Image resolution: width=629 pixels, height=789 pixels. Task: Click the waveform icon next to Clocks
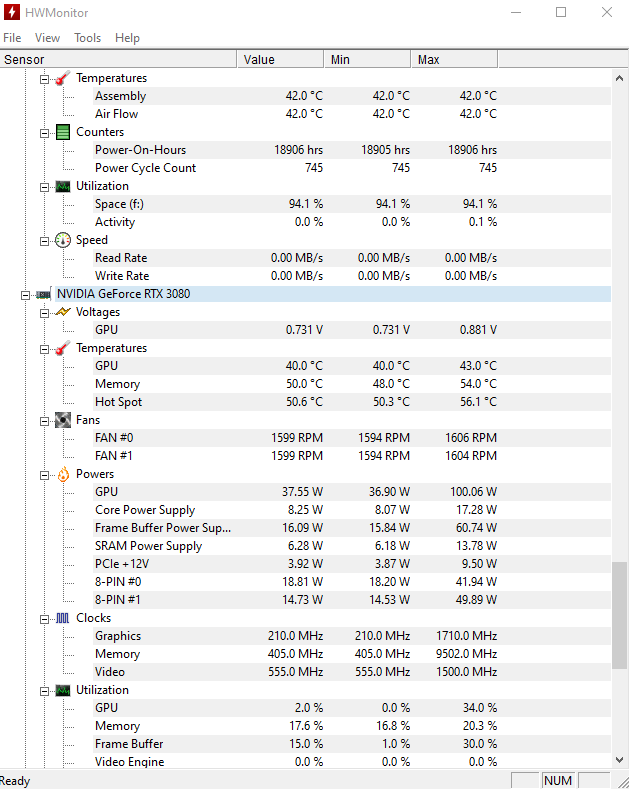point(63,618)
